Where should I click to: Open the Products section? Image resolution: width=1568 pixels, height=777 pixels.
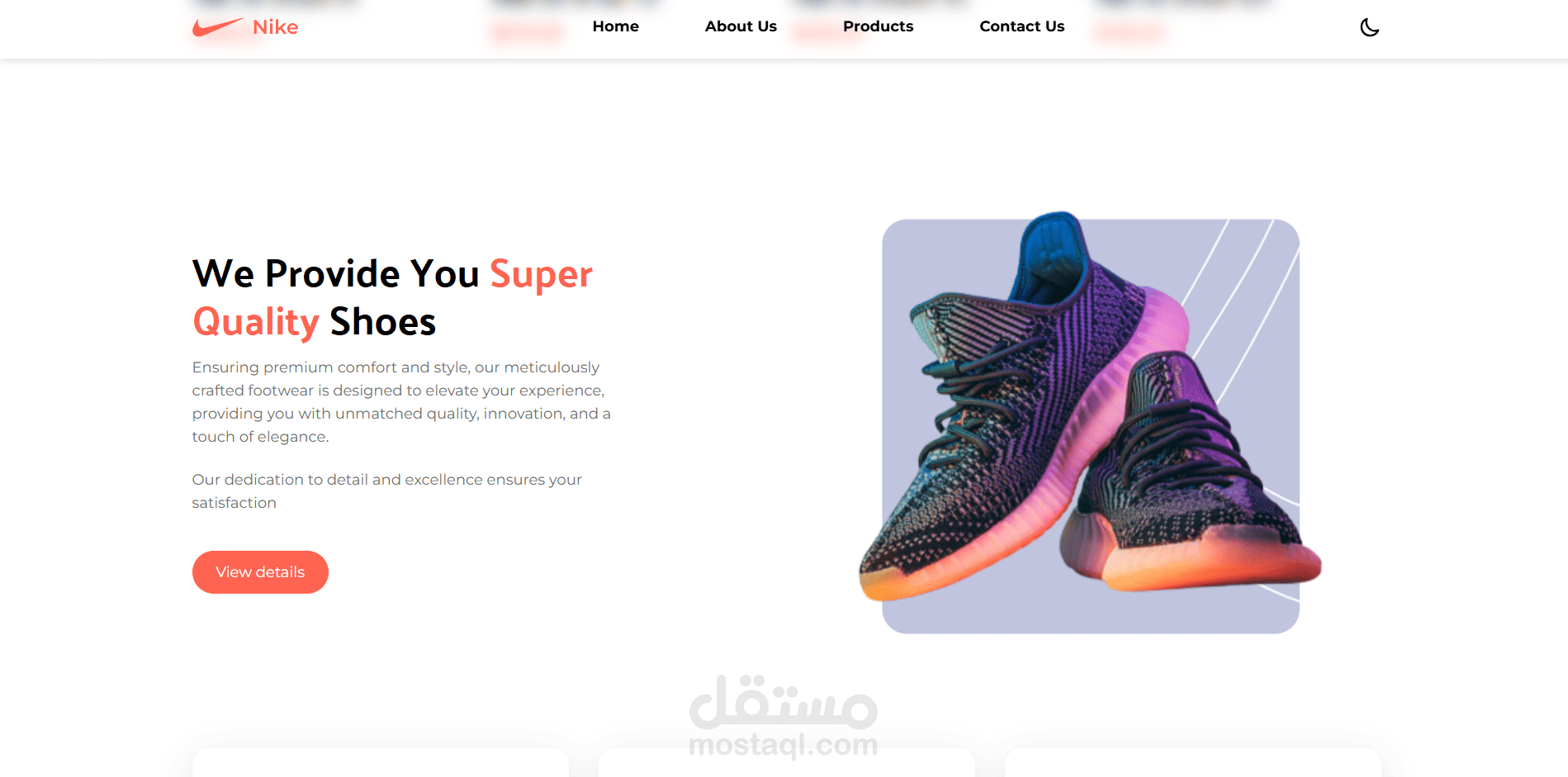click(878, 26)
